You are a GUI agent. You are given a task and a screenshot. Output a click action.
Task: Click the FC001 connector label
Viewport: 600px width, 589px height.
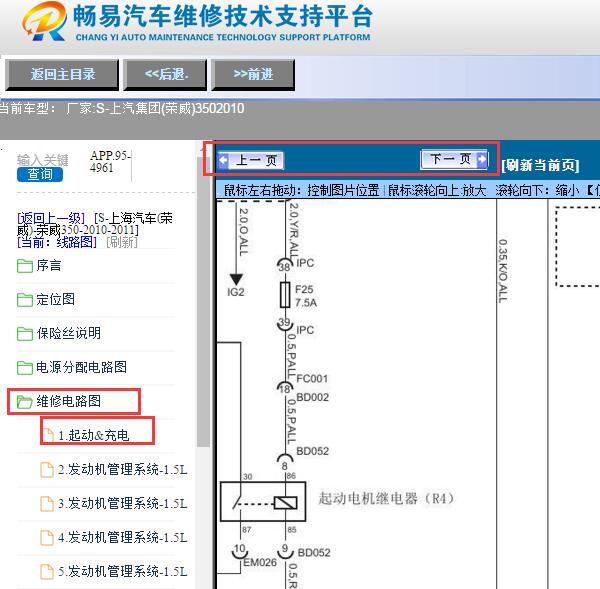tap(312, 379)
